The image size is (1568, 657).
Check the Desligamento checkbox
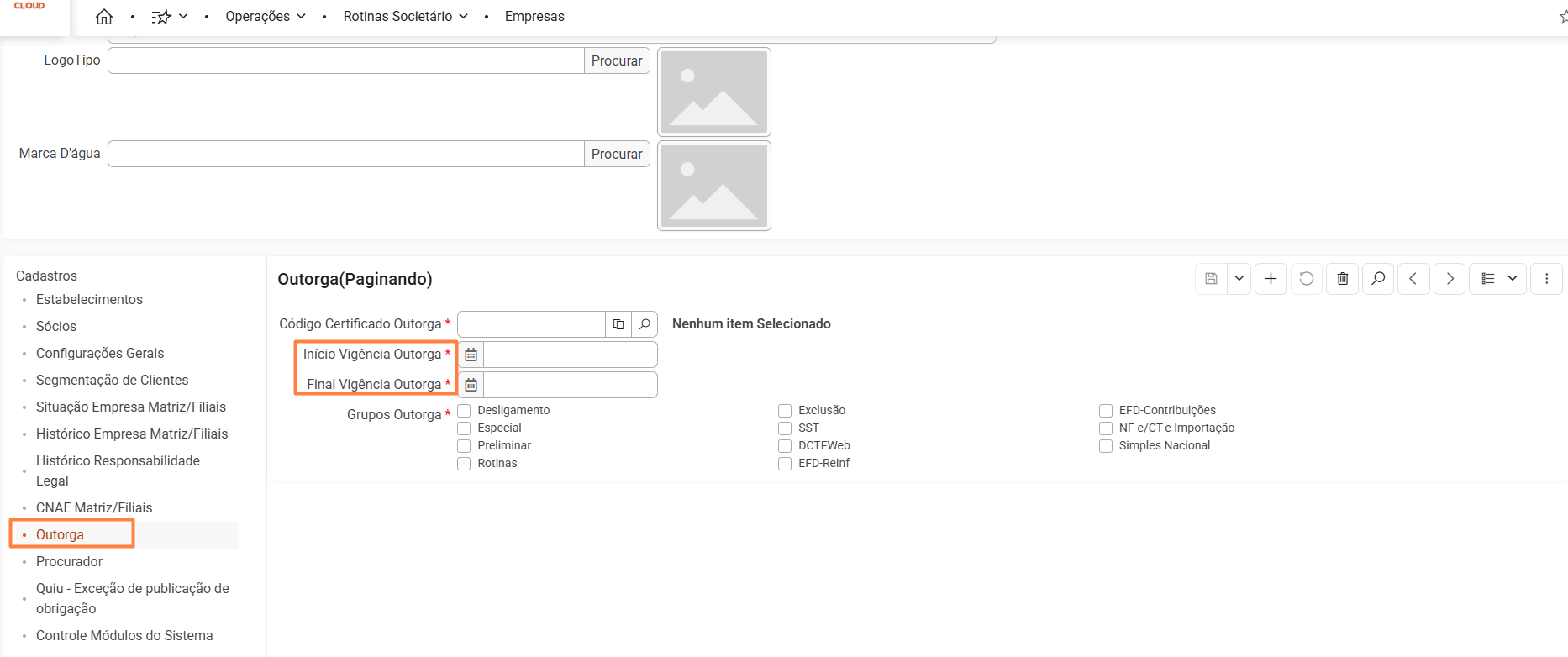pos(464,411)
